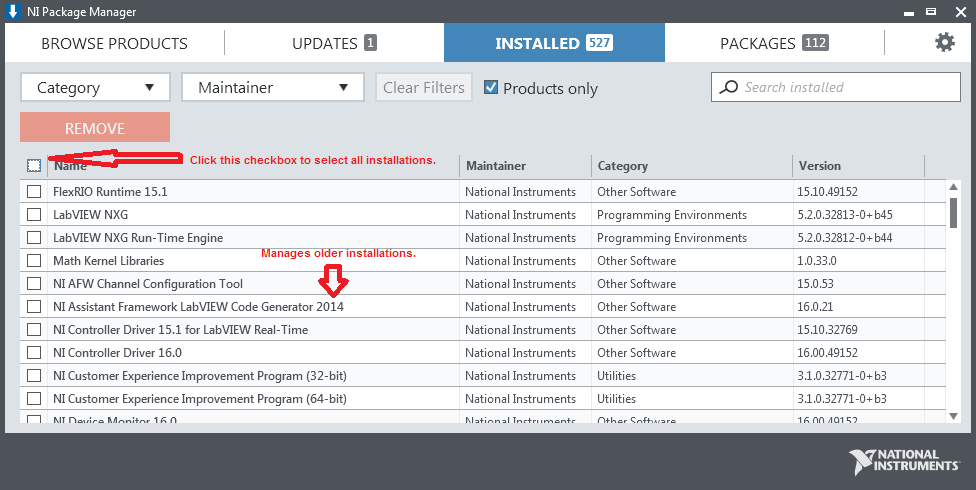Click version 16.0.21 cell
This screenshot has height=490, width=976.
pos(815,307)
